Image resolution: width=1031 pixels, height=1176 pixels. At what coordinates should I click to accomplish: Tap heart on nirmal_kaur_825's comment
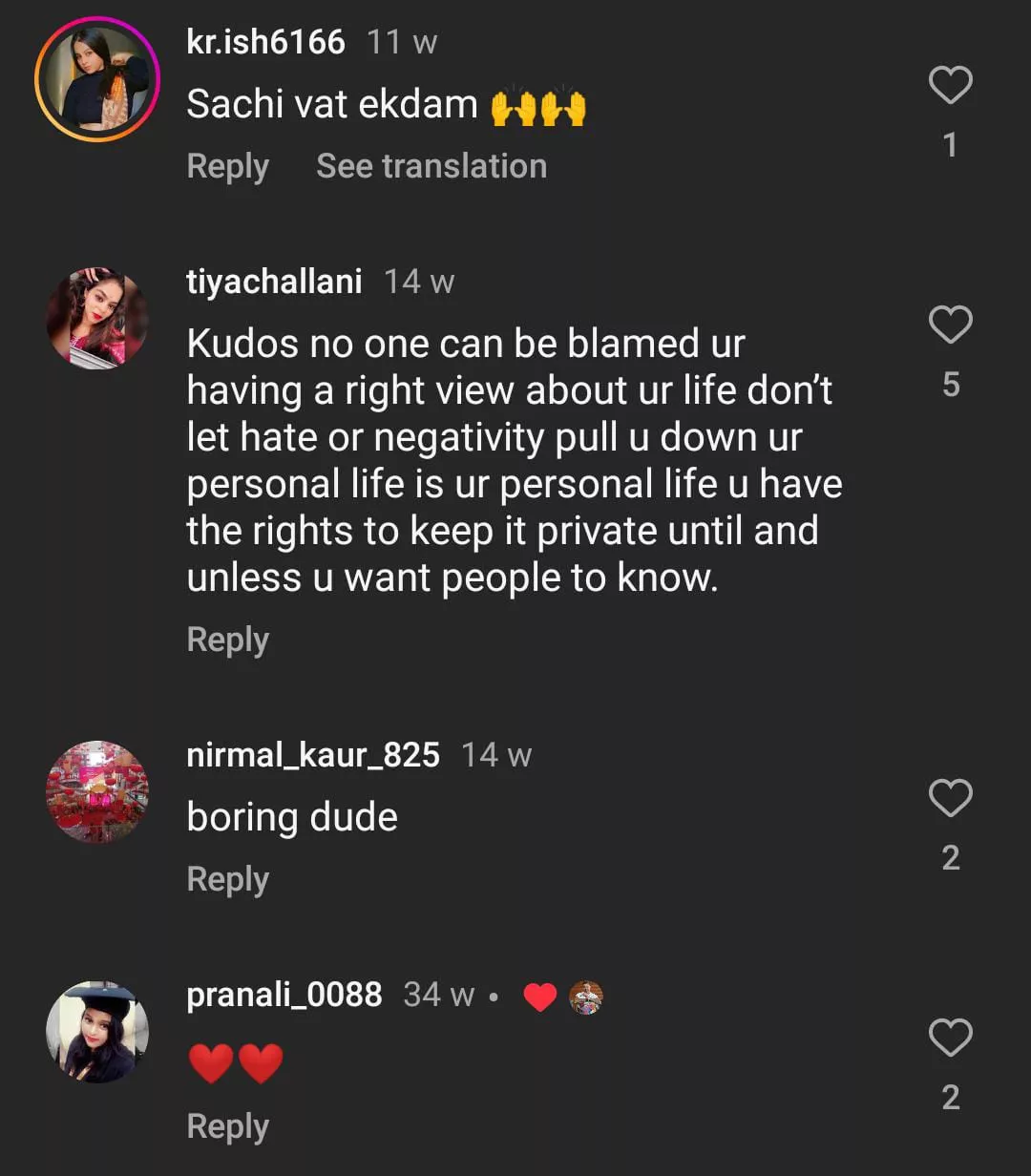pos(950,798)
